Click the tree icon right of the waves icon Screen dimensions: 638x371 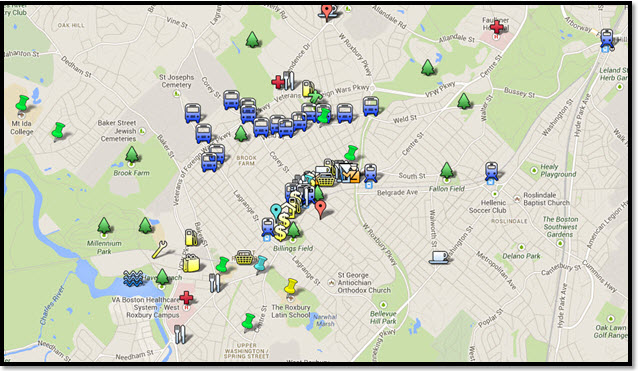162,277
